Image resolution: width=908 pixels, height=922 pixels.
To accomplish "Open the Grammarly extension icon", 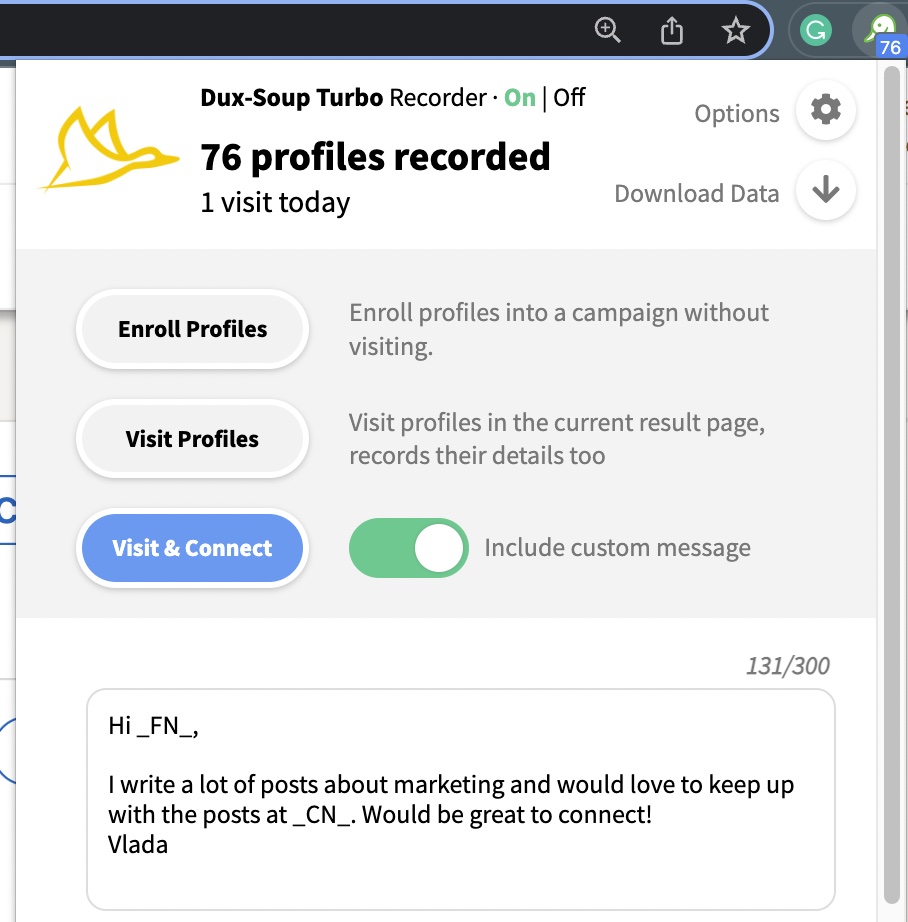I will point(816,30).
